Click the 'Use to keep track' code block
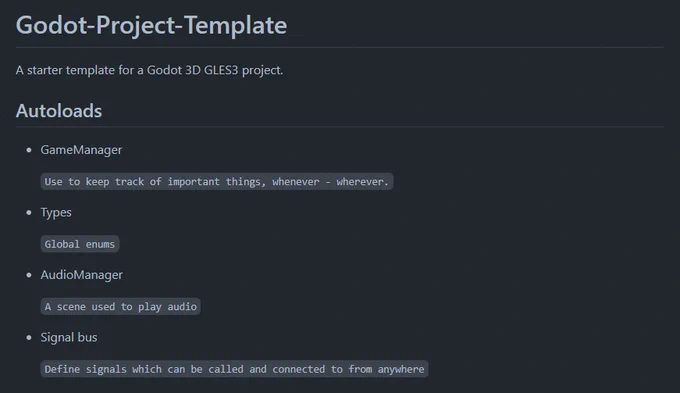 (217, 182)
